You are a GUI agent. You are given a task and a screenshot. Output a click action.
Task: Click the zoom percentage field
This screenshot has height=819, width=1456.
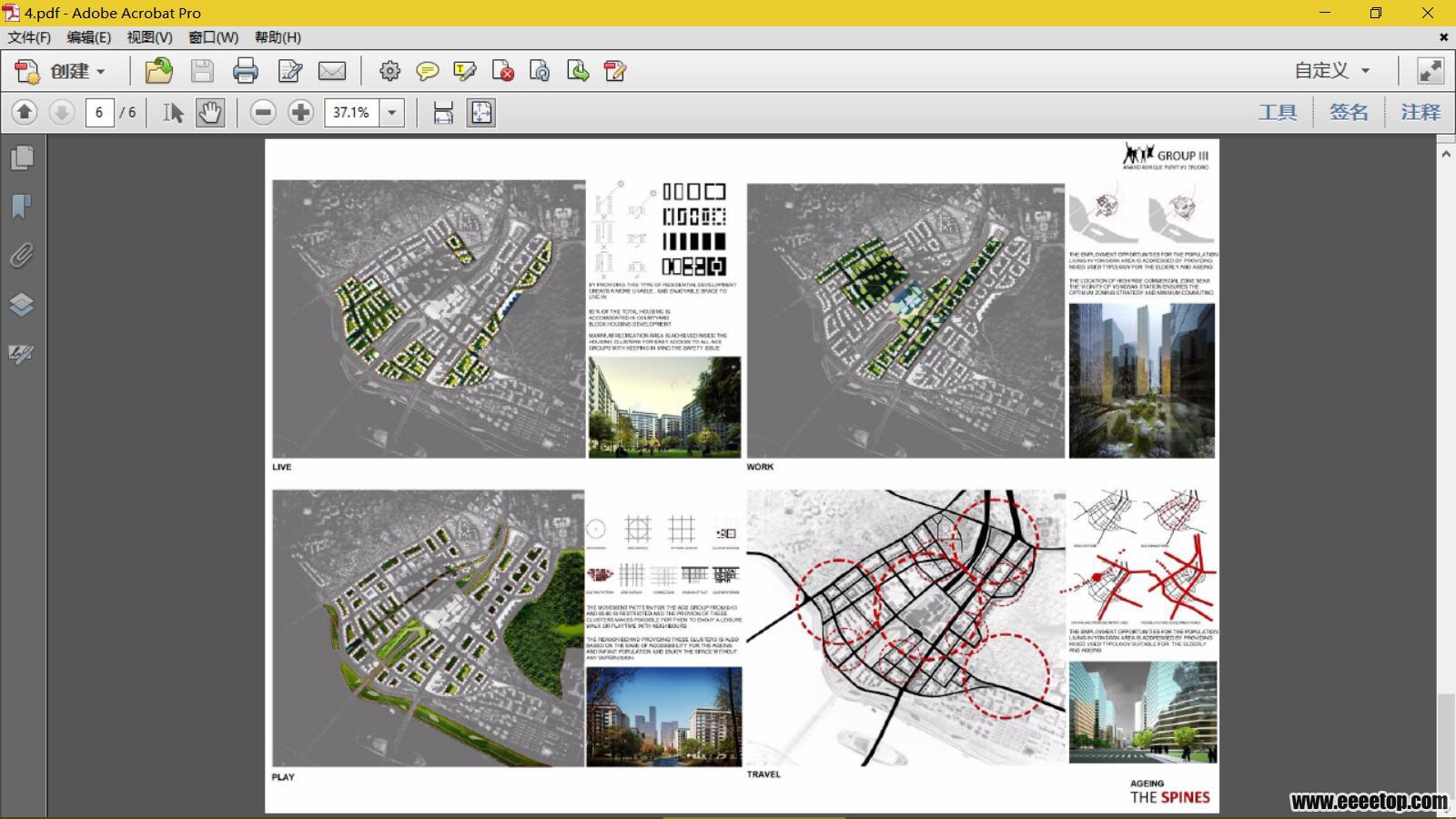click(x=352, y=112)
